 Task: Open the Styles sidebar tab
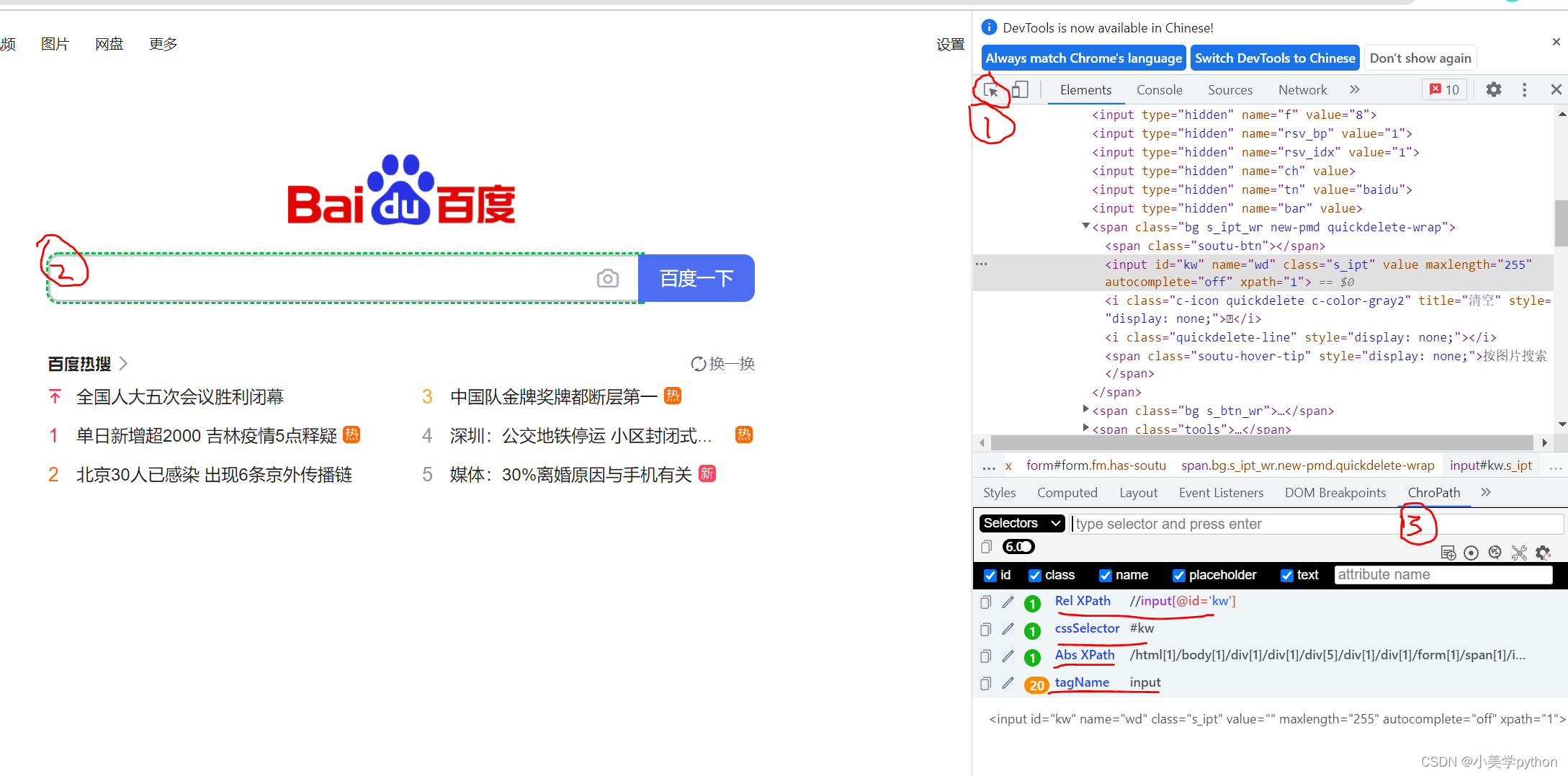(x=999, y=493)
